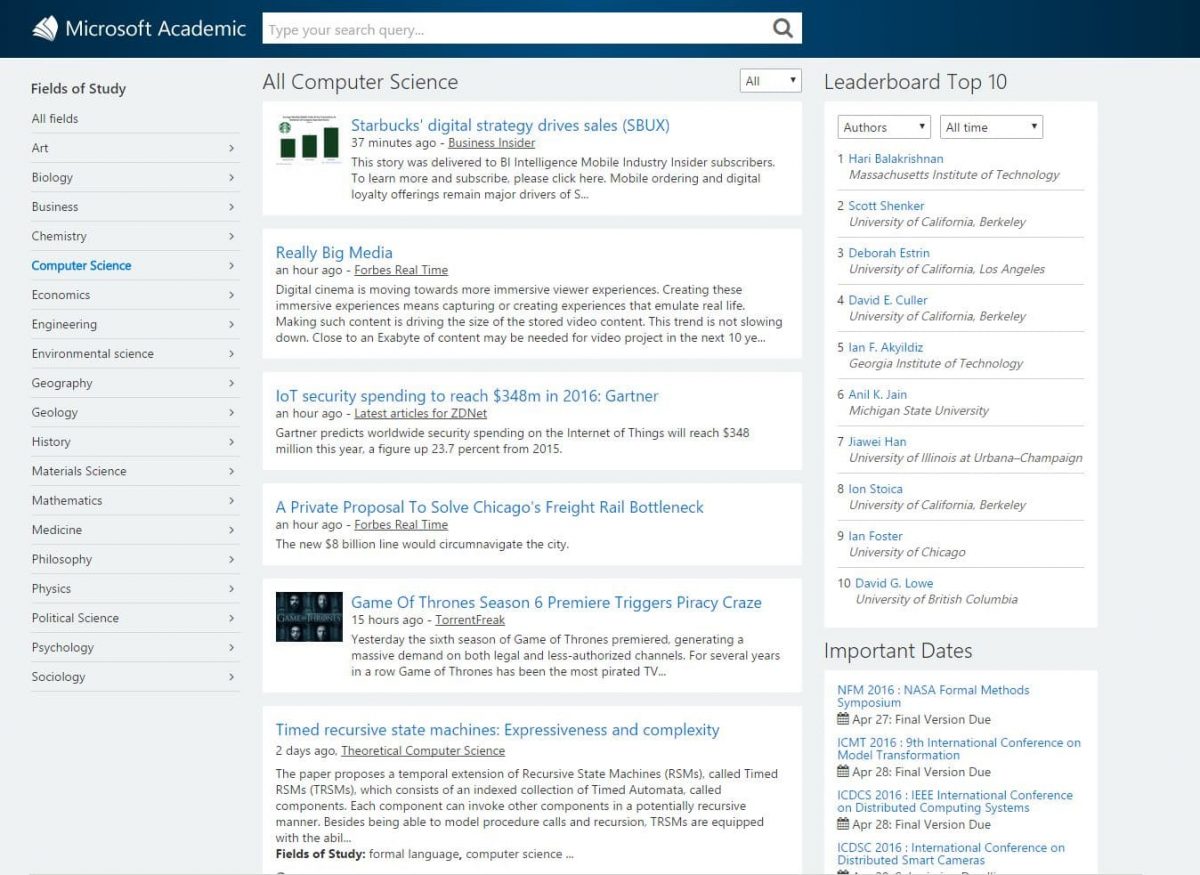The width and height of the screenshot is (1200, 875).
Task: Click Georgia Institute of Technology affiliation
Action: coord(936,363)
